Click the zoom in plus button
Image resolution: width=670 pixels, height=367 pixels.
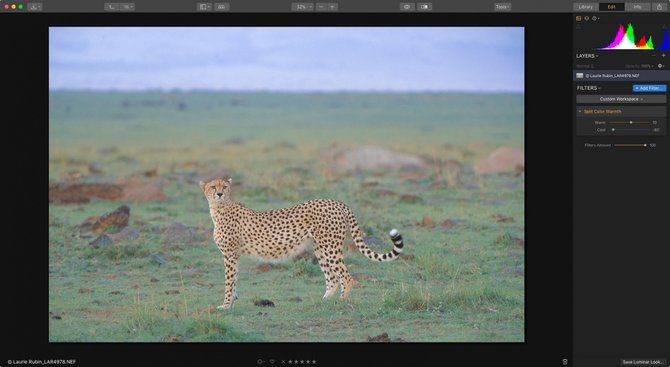(x=332, y=7)
